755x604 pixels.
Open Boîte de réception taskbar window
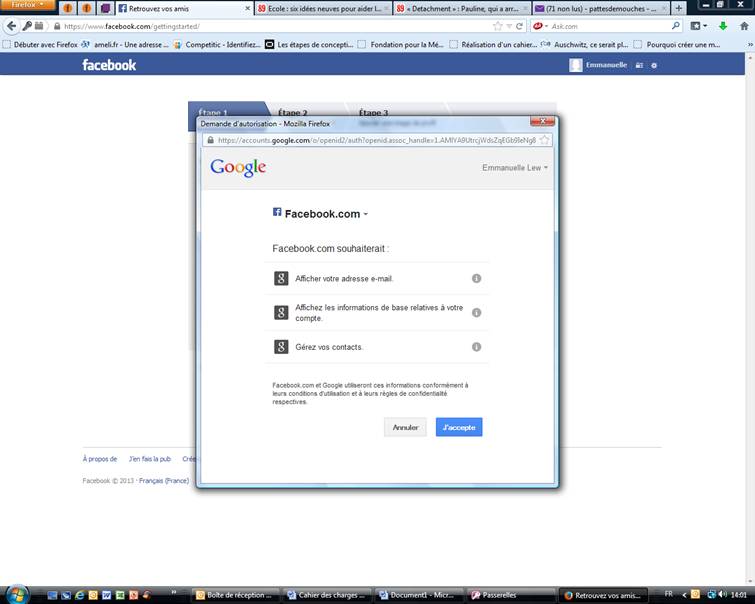click(236, 595)
